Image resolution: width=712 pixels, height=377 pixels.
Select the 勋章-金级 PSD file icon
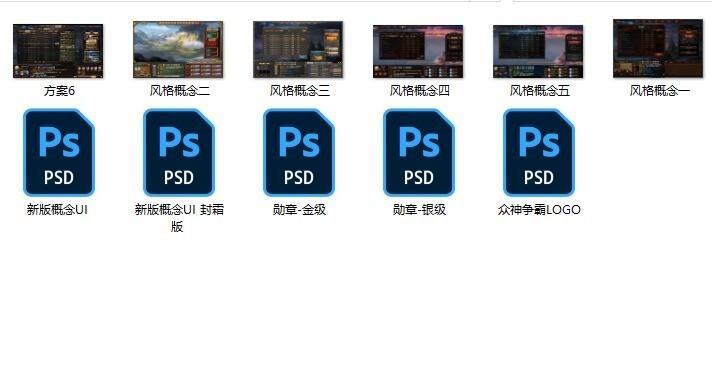[x=299, y=153]
